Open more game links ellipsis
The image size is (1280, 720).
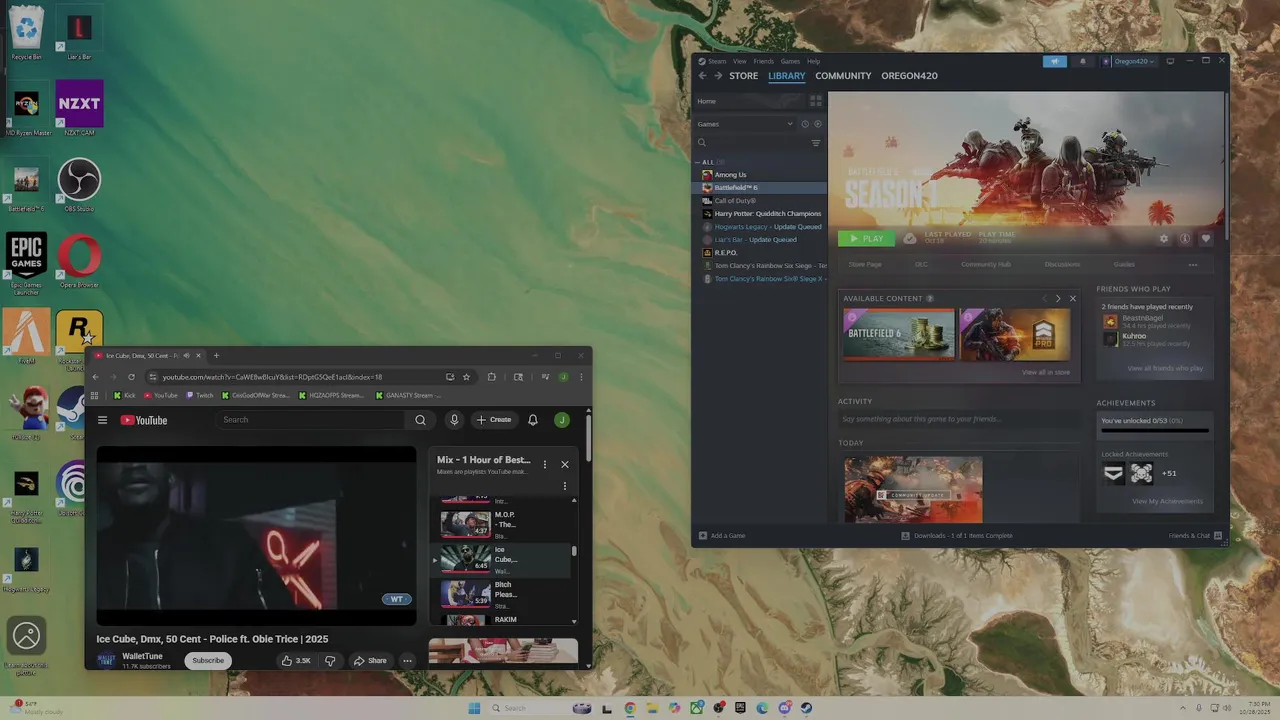click(x=1193, y=264)
